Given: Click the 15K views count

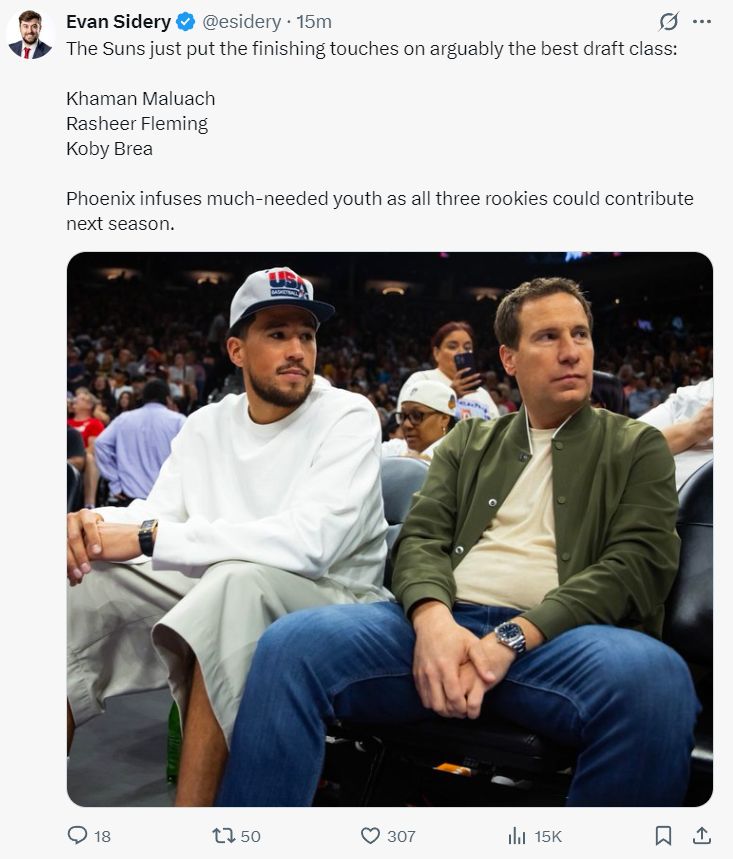Looking at the screenshot, I should pyautogui.click(x=548, y=836).
